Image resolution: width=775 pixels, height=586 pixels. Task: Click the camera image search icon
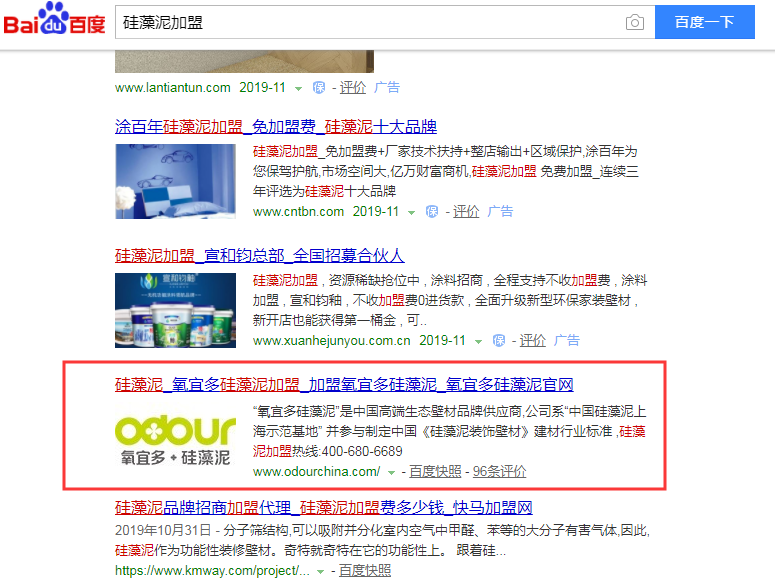[x=635, y=22]
